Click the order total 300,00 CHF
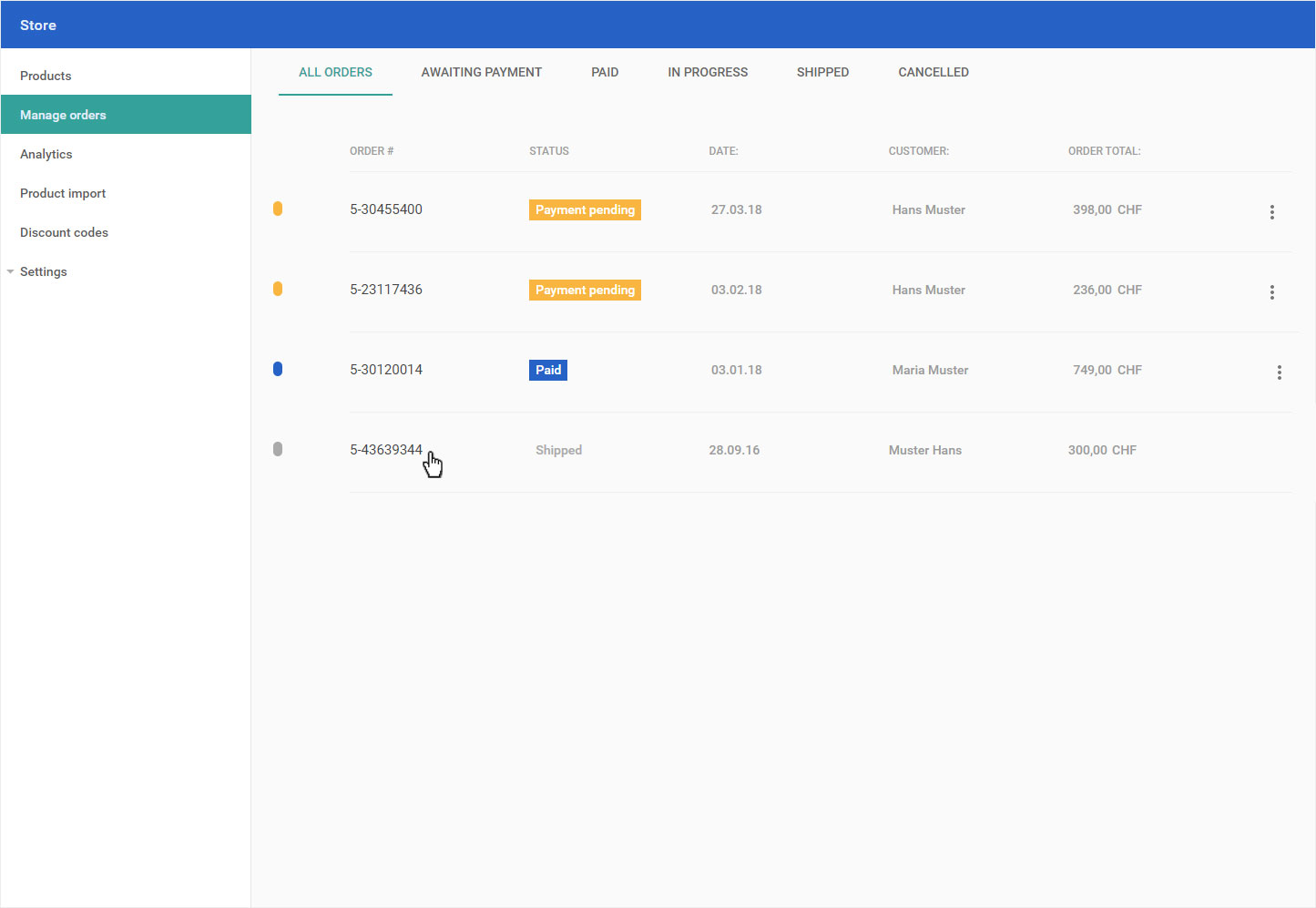Screen dimensions: 1316x908 [x=1102, y=450]
